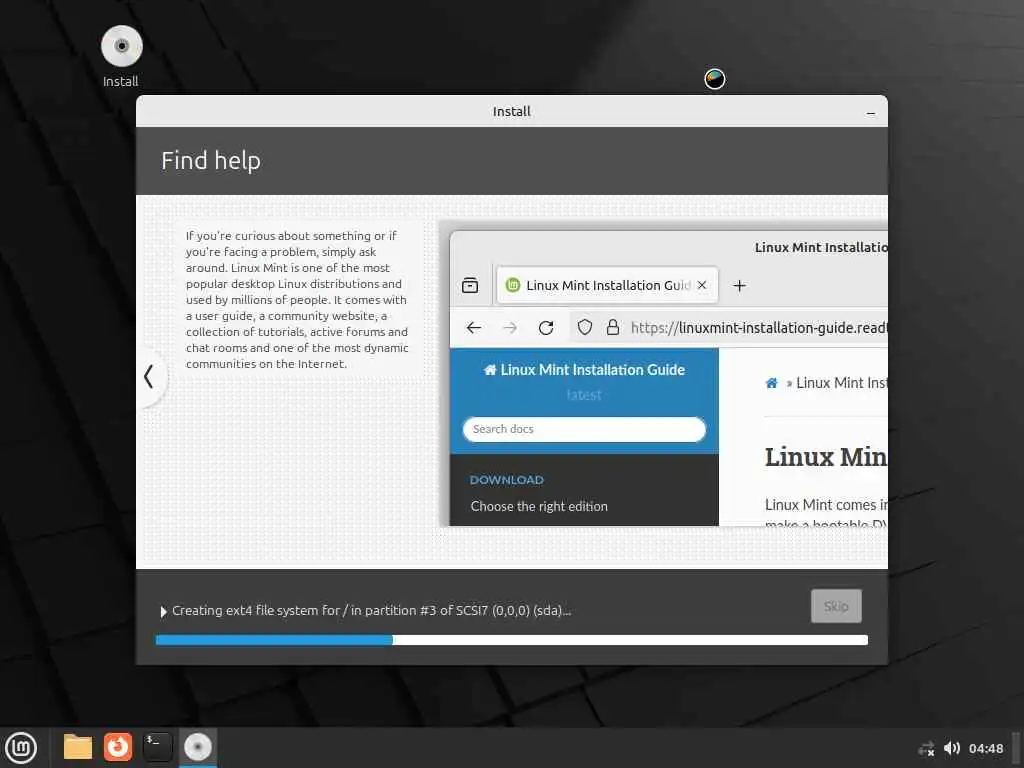
Task: Click the Install window title bar text
Action: click(511, 112)
